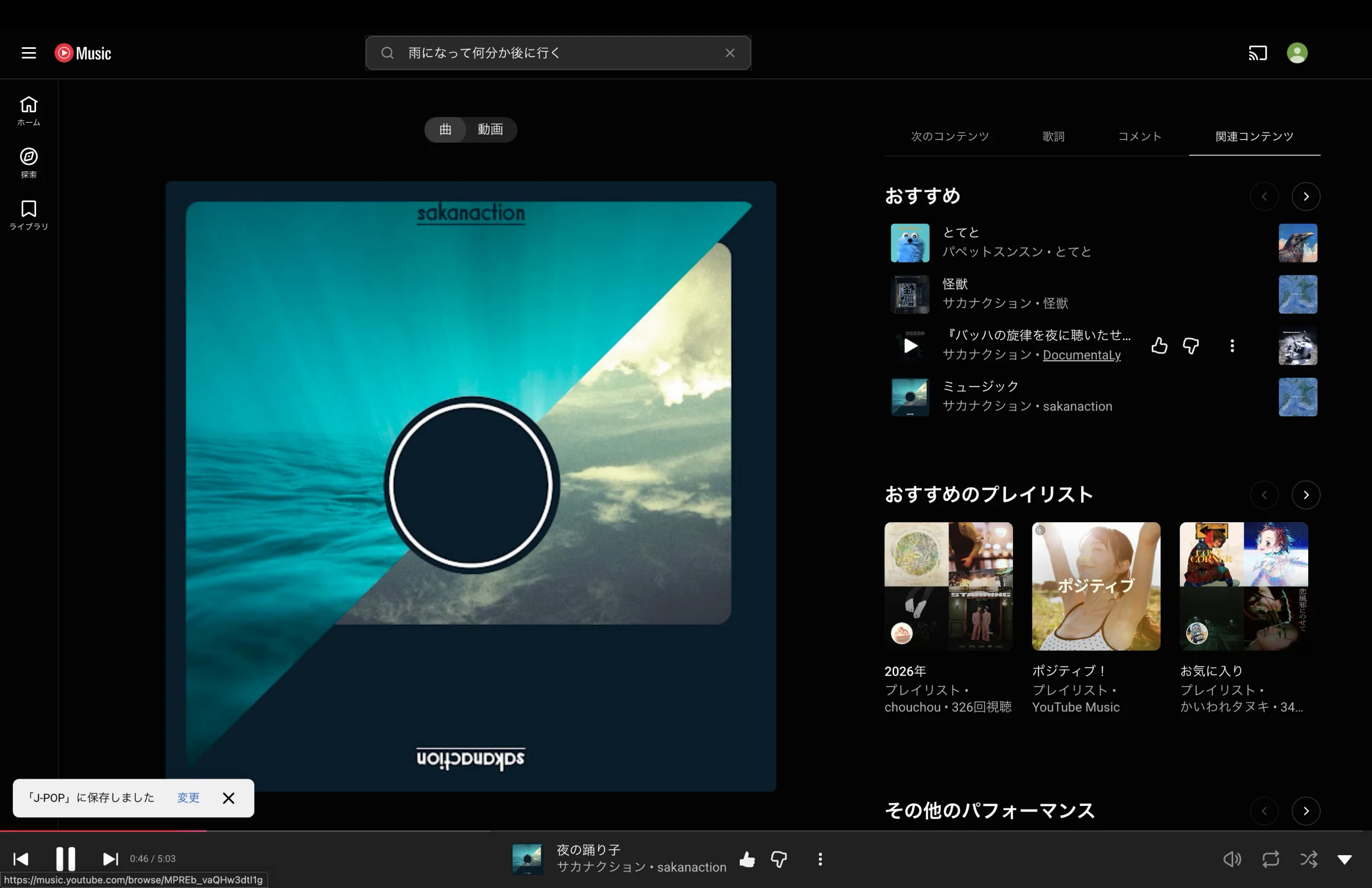This screenshot has height=888, width=1372.
Task: Open the Cast to device icon
Action: click(x=1258, y=53)
